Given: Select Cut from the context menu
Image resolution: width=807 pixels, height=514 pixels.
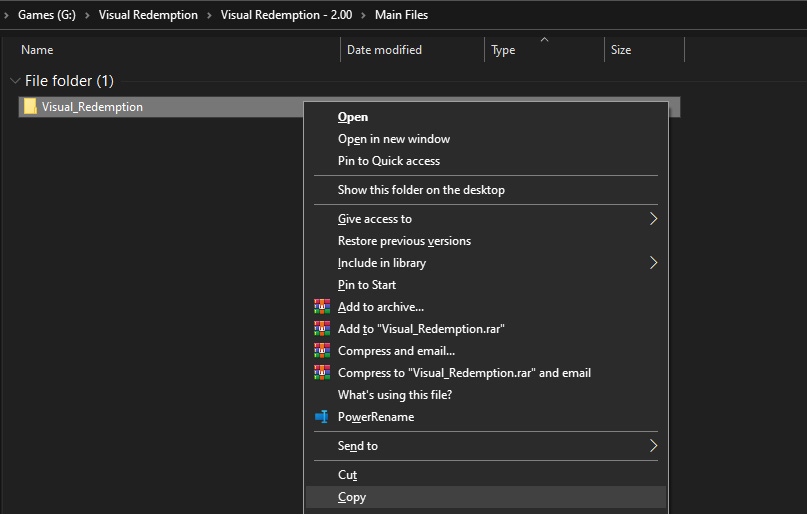Looking at the screenshot, I should click(x=347, y=475).
